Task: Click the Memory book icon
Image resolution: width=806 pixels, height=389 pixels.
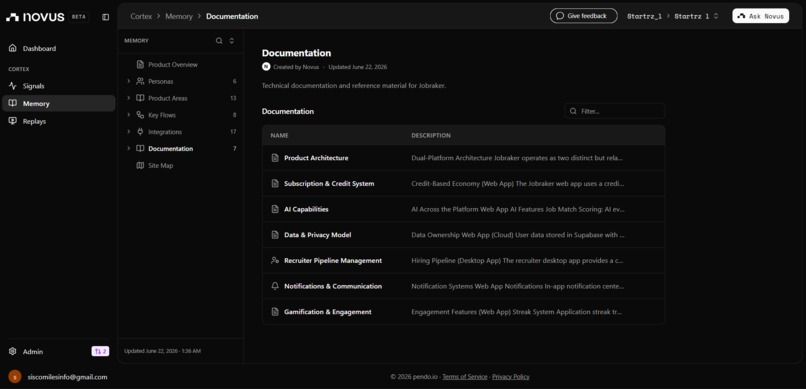Action: click(x=13, y=103)
